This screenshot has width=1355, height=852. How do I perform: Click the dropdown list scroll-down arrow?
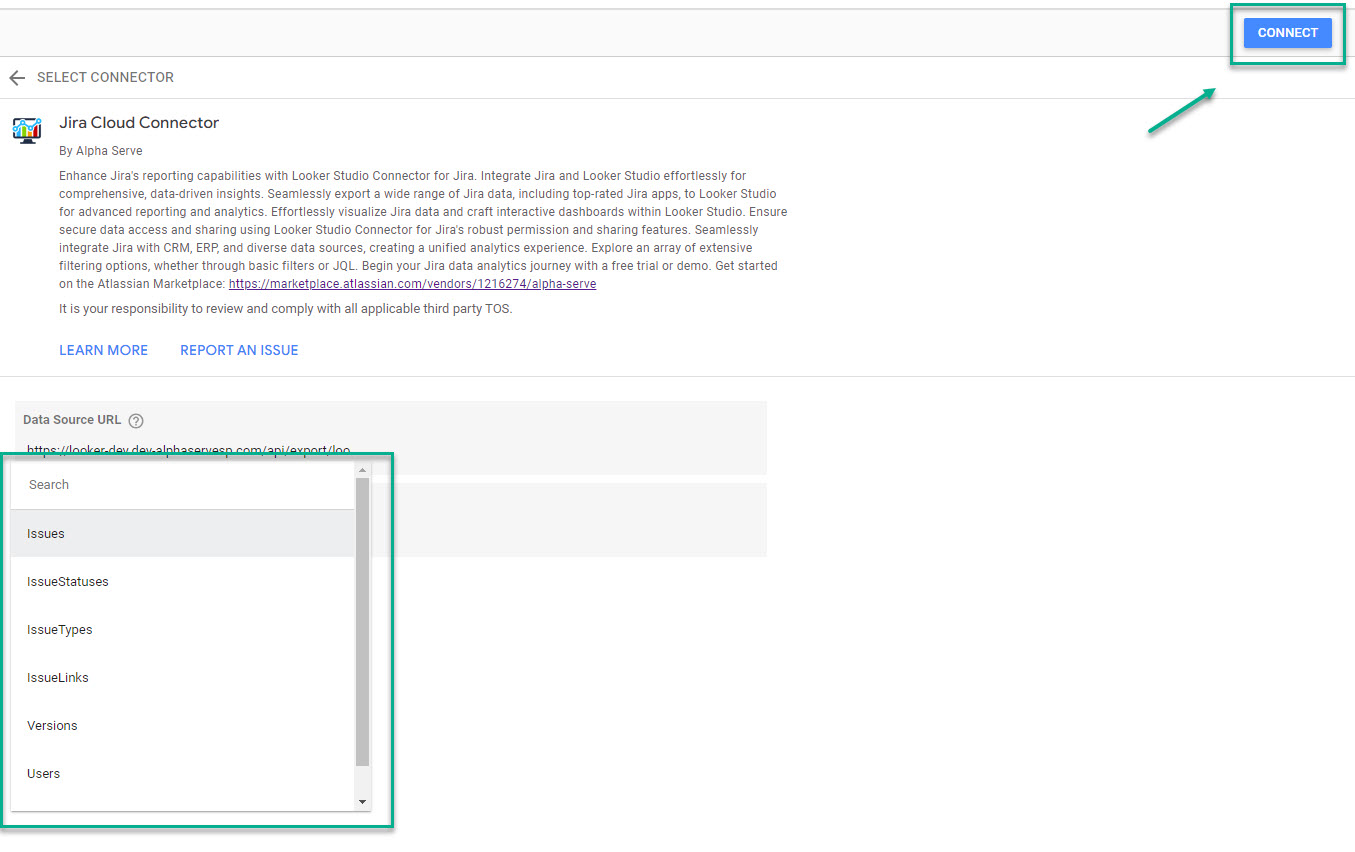point(362,802)
